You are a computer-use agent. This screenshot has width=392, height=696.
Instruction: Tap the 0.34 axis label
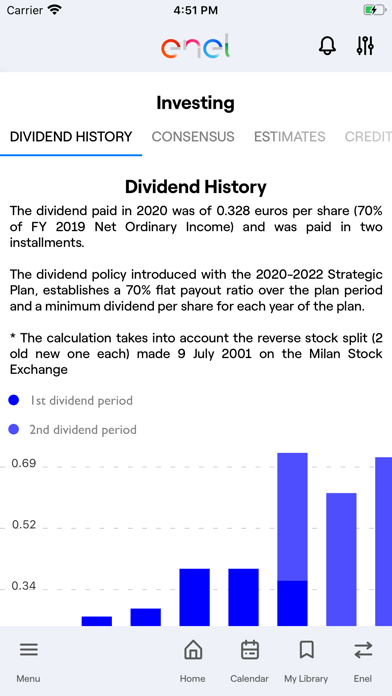[24, 586]
